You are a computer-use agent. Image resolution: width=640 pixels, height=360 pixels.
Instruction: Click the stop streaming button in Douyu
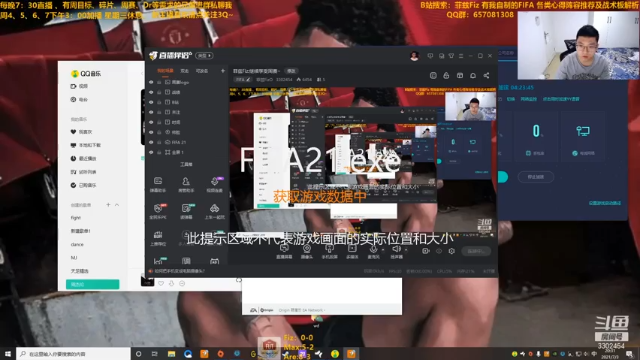pos(476,251)
